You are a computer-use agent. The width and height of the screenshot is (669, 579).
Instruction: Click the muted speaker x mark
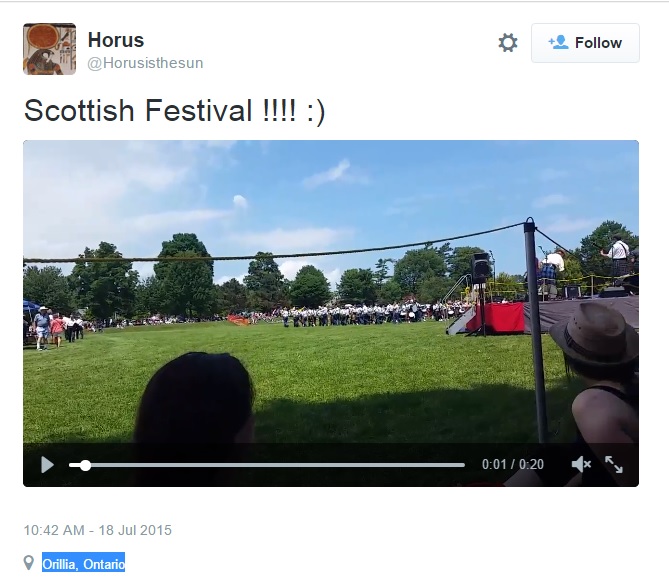(588, 464)
